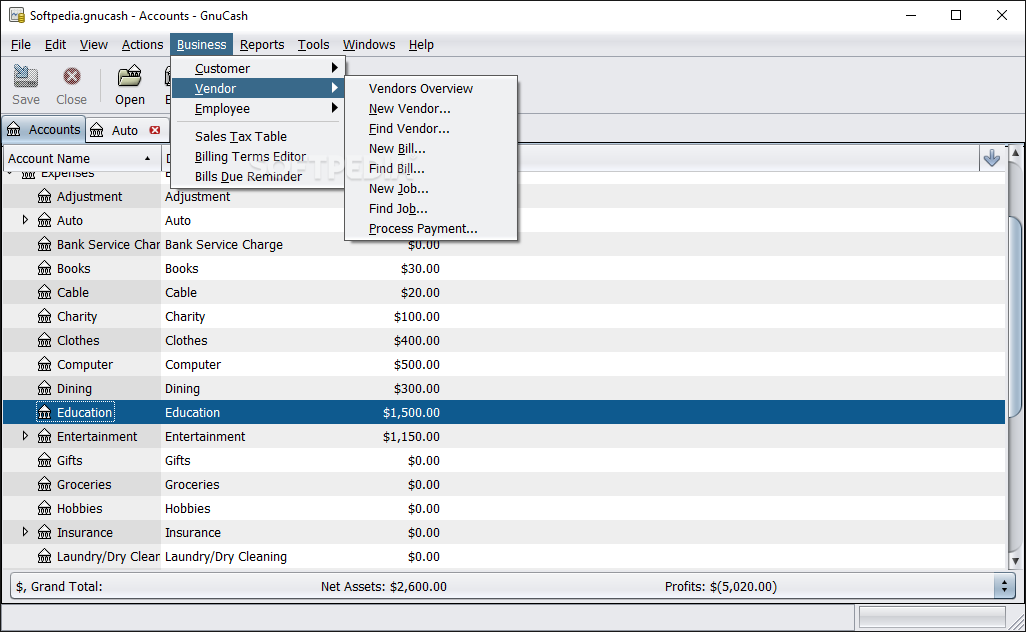Viewport: 1026px width, 632px height.
Task: Click the Accounts tab bank icon
Action: (x=14, y=130)
